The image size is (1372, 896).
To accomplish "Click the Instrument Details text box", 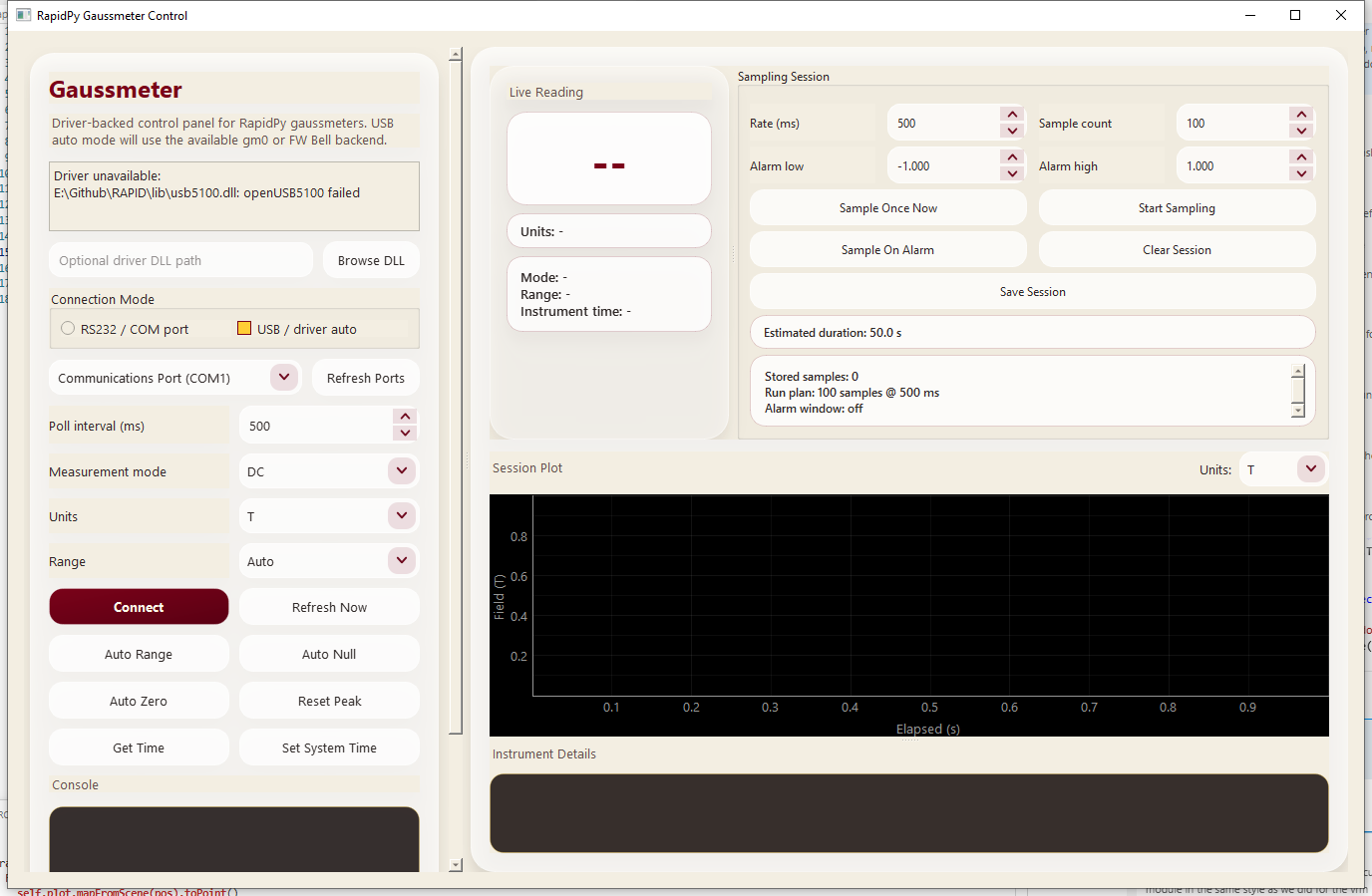I will [x=909, y=813].
